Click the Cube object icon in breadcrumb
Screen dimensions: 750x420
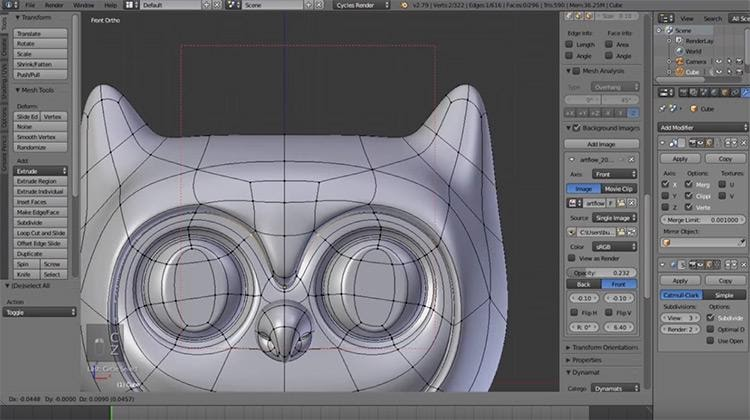[694, 109]
